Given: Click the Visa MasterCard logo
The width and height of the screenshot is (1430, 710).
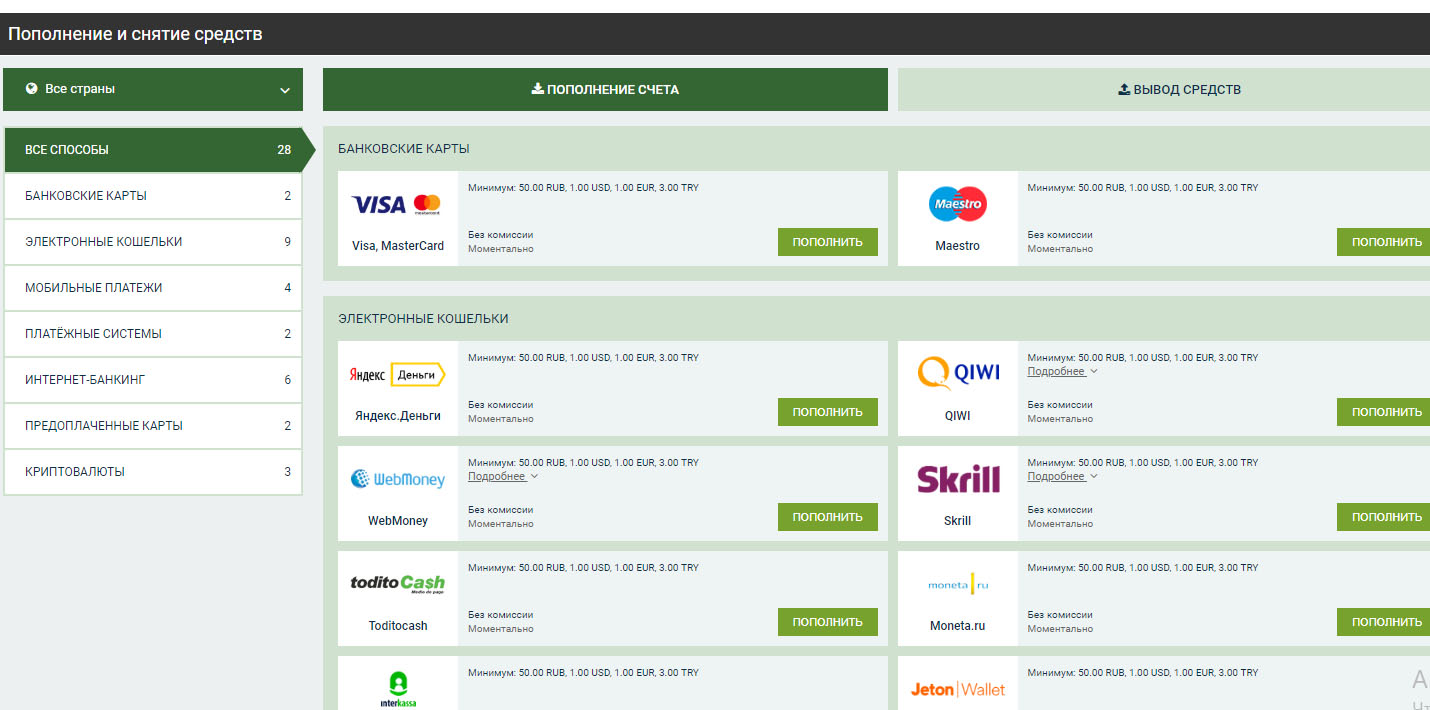Looking at the screenshot, I should [x=397, y=205].
